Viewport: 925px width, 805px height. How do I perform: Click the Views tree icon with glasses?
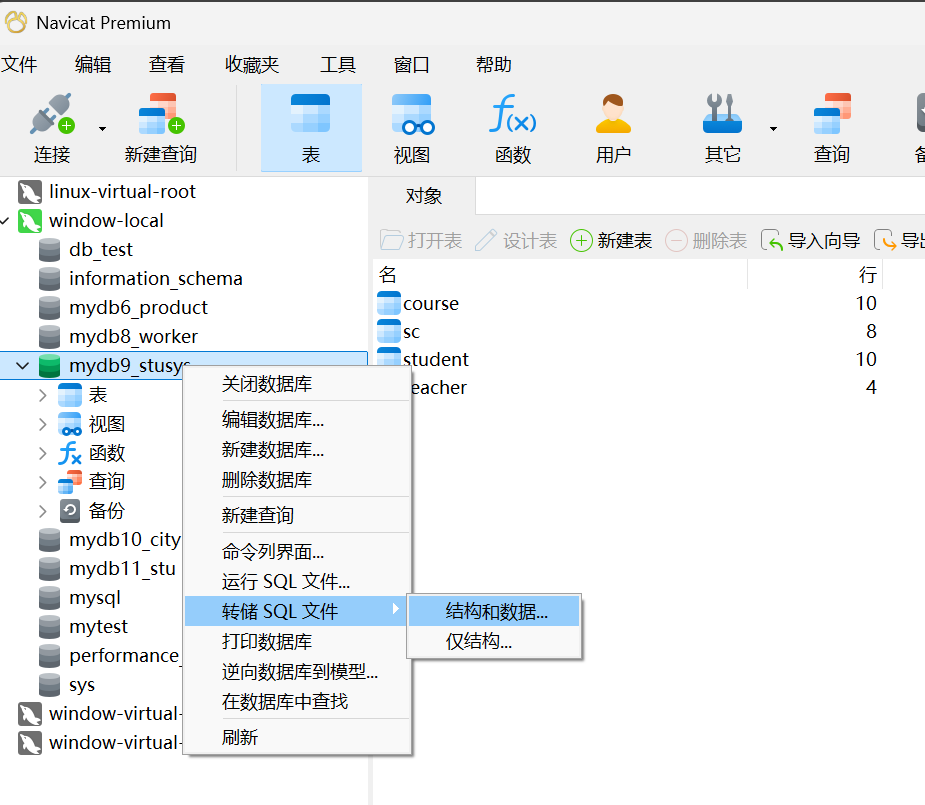pyautogui.click(x=70, y=424)
